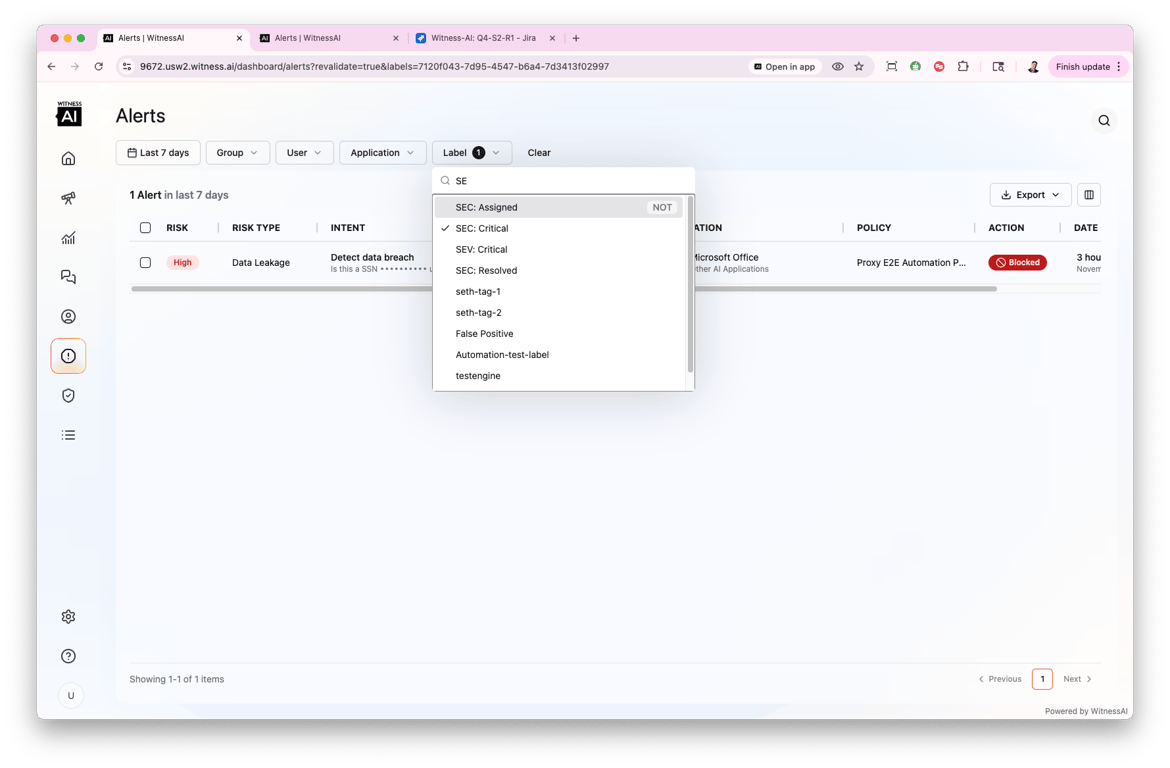Open the shield policies icon in sidebar

click(x=68, y=394)
